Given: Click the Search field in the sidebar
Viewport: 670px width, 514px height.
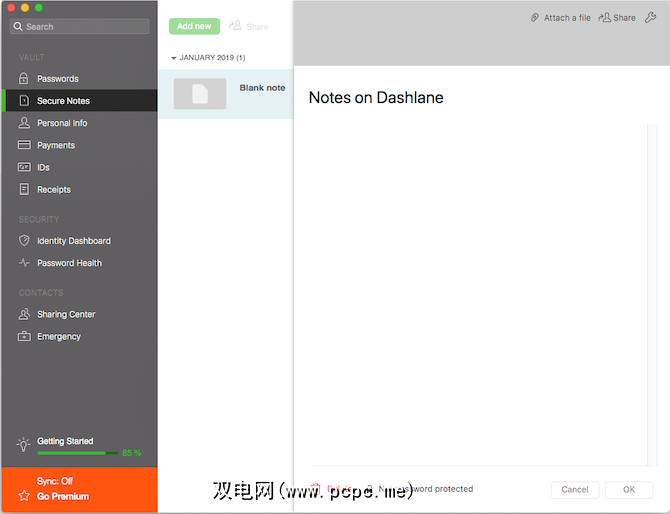Looking at the screenshot, I should [x=79, y=26].
